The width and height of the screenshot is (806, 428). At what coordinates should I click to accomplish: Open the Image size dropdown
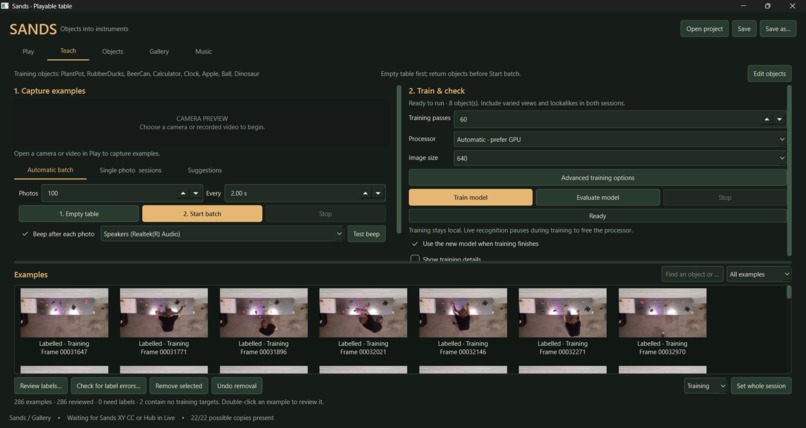pyautogui.click(x=620, y=158)
